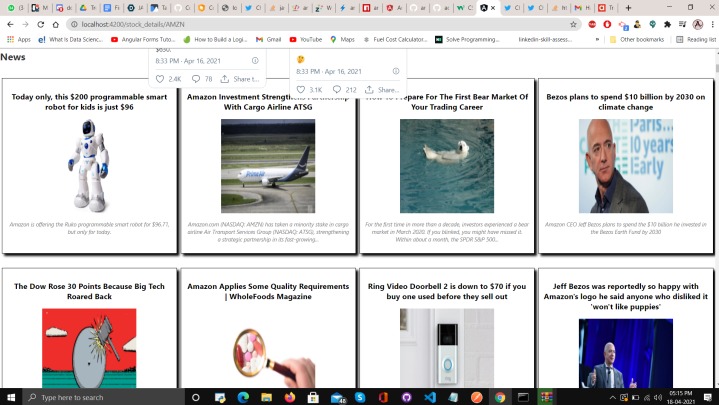Open the Ring Video Doorbell 2 article
This screenshot has height=405, width=719.
(x=447, y=291)
